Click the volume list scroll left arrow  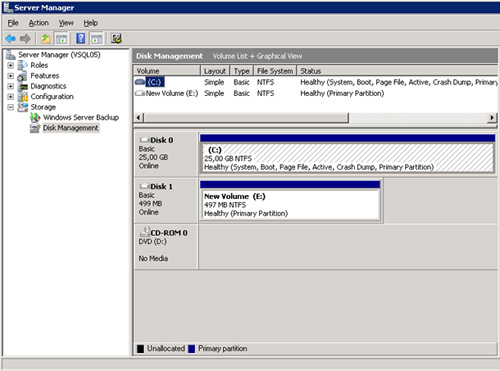(139, 118)
